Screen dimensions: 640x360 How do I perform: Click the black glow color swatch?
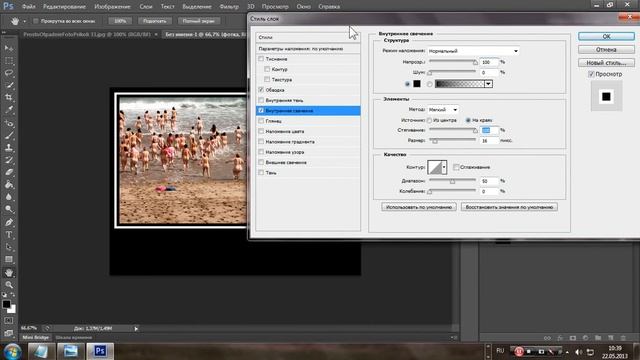(417, 84)
